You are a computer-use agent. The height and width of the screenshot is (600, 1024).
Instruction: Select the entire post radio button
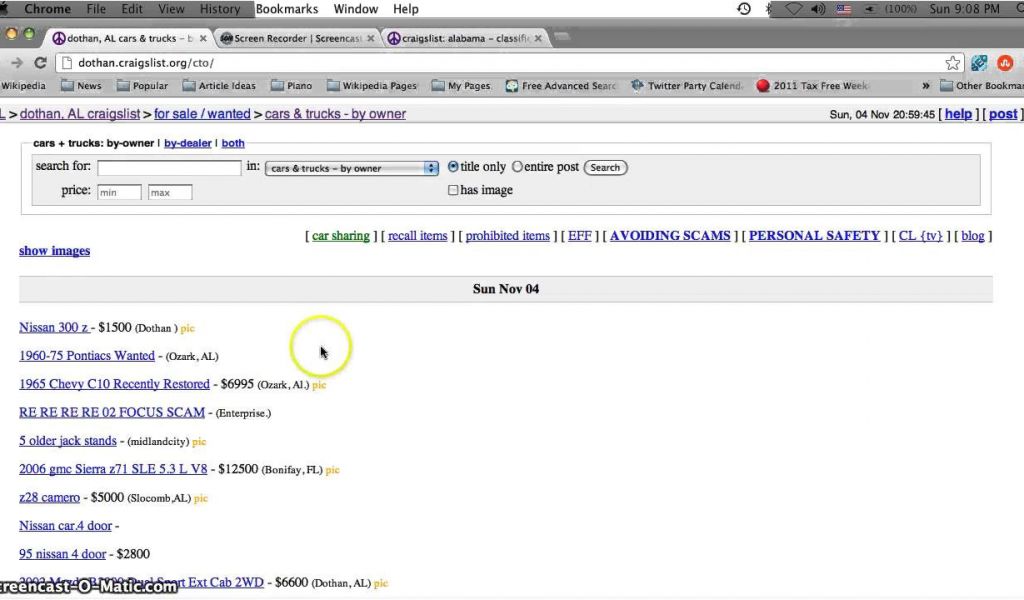click(x=517, y=166)
